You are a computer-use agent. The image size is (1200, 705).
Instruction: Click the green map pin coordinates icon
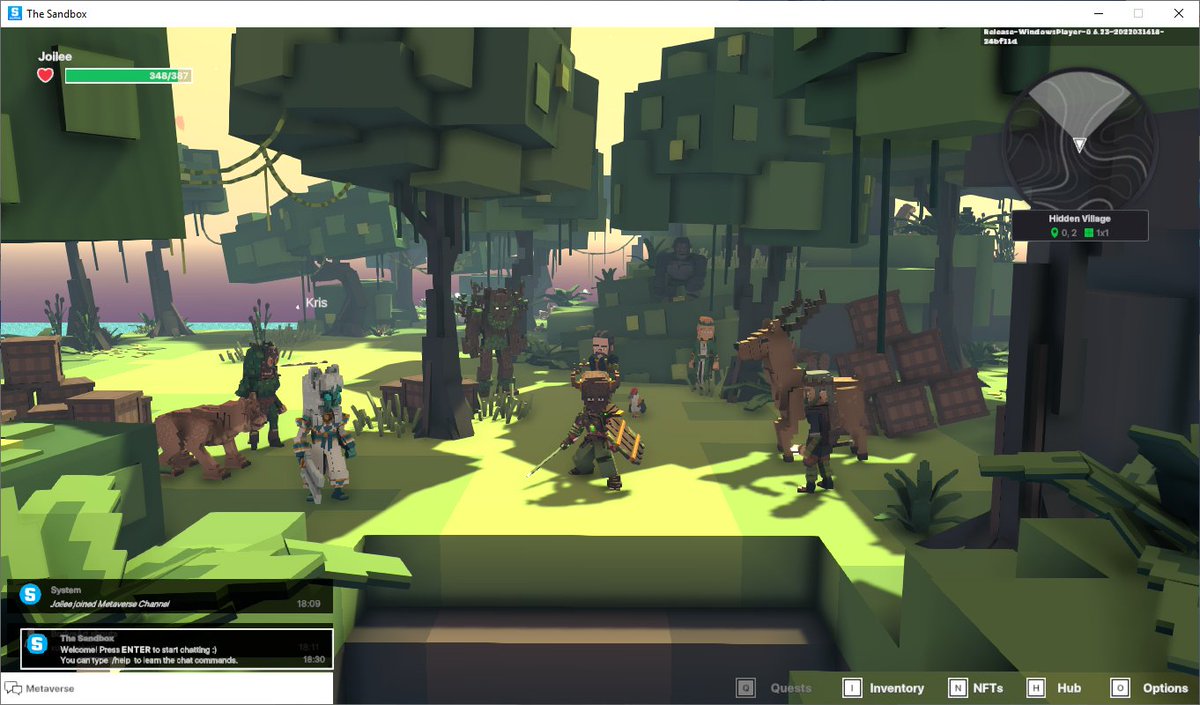pos(1054,233)
